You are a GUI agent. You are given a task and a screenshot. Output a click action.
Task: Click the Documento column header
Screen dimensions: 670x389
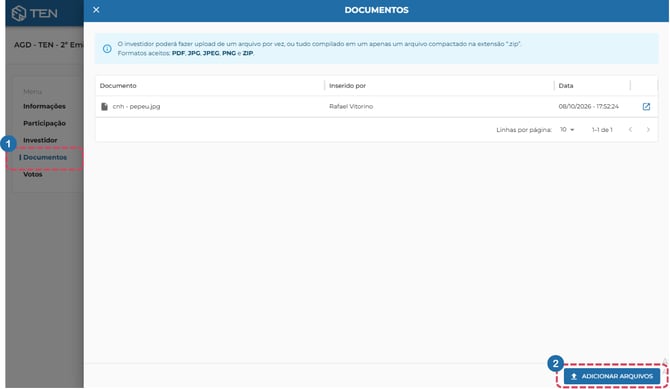(x=118, y=85)
